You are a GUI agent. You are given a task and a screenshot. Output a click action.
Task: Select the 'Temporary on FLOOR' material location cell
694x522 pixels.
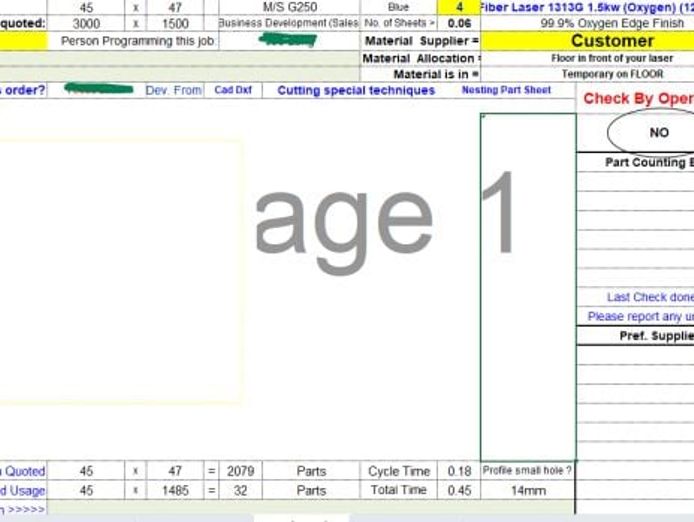click(x=612, y=74)
